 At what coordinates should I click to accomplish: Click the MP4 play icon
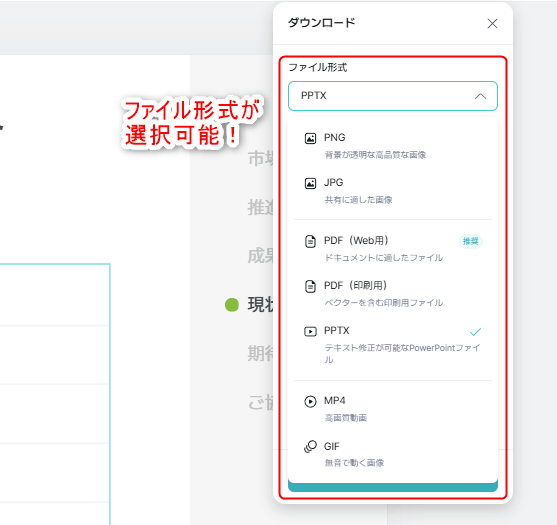coord(310,401)
